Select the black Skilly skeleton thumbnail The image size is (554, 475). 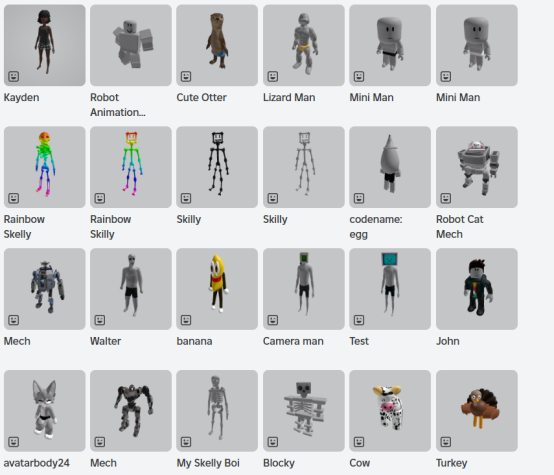[x=217, y=167]
